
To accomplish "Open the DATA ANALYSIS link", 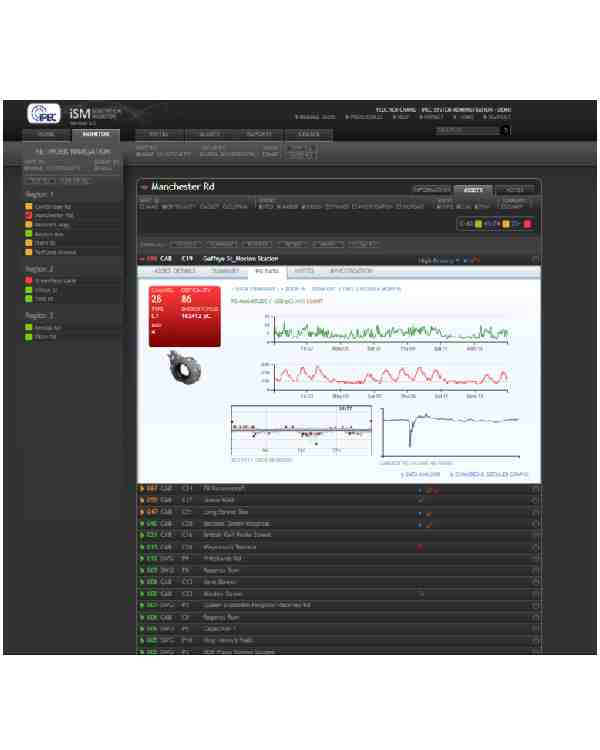I will 420,474.
